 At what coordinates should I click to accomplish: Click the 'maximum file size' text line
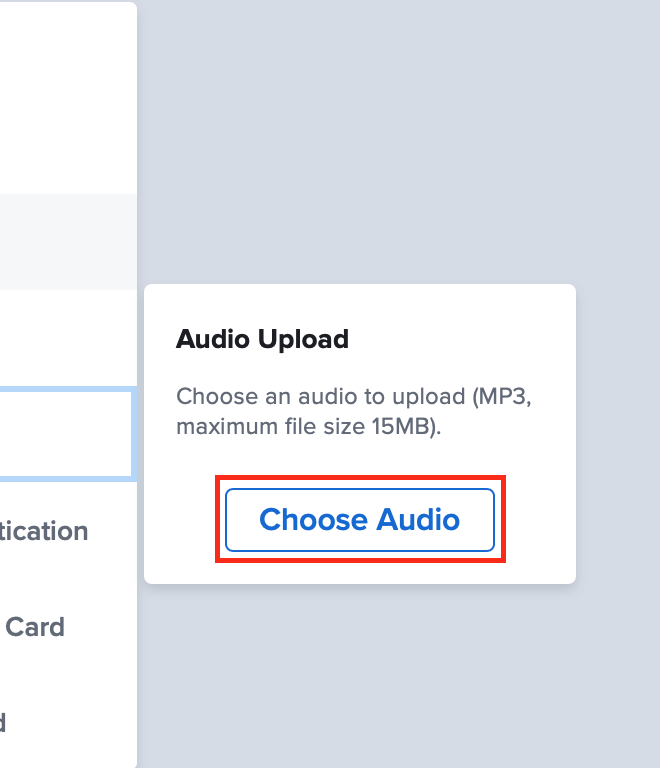270,426
